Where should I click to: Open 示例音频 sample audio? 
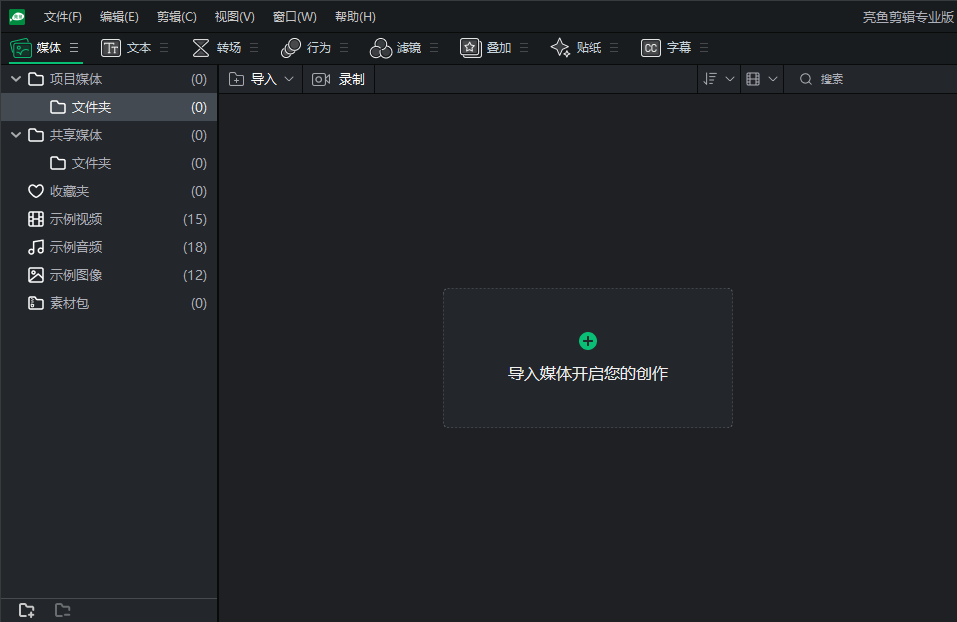click(x=109, y=247)
